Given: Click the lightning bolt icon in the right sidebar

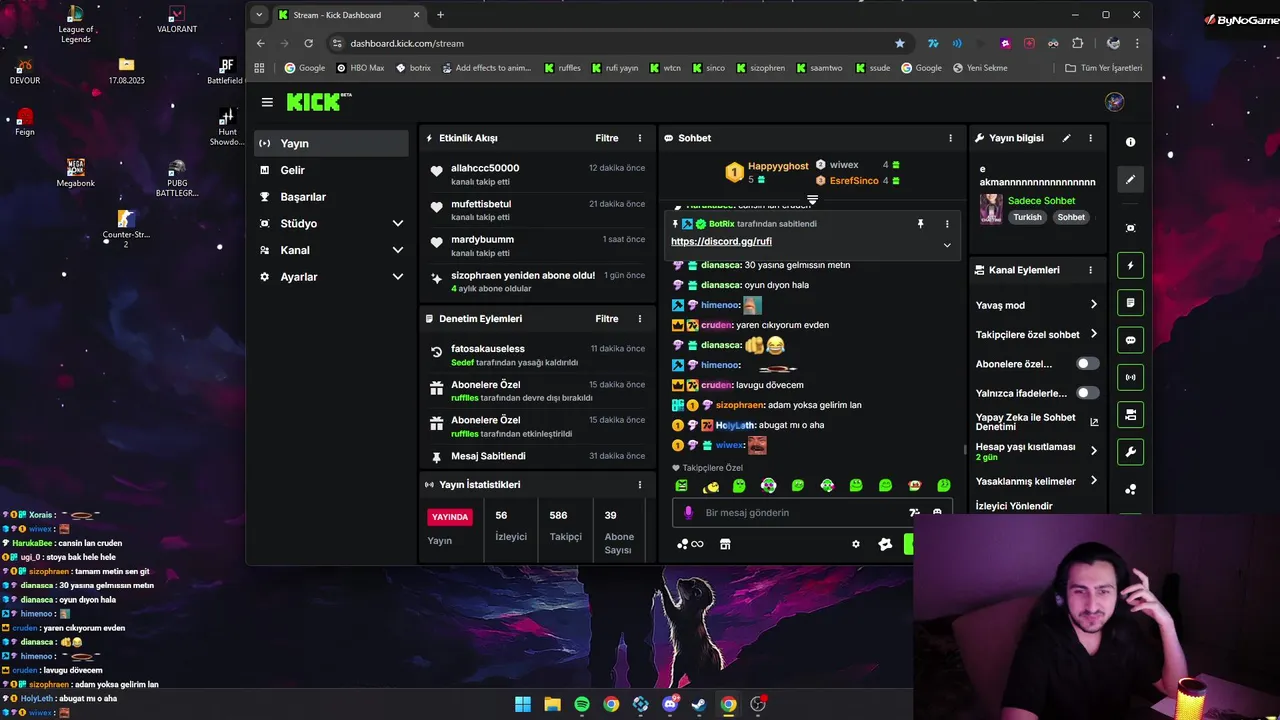Looking at the screenshot, I should pyautogui.click(x=1130, y=266).
